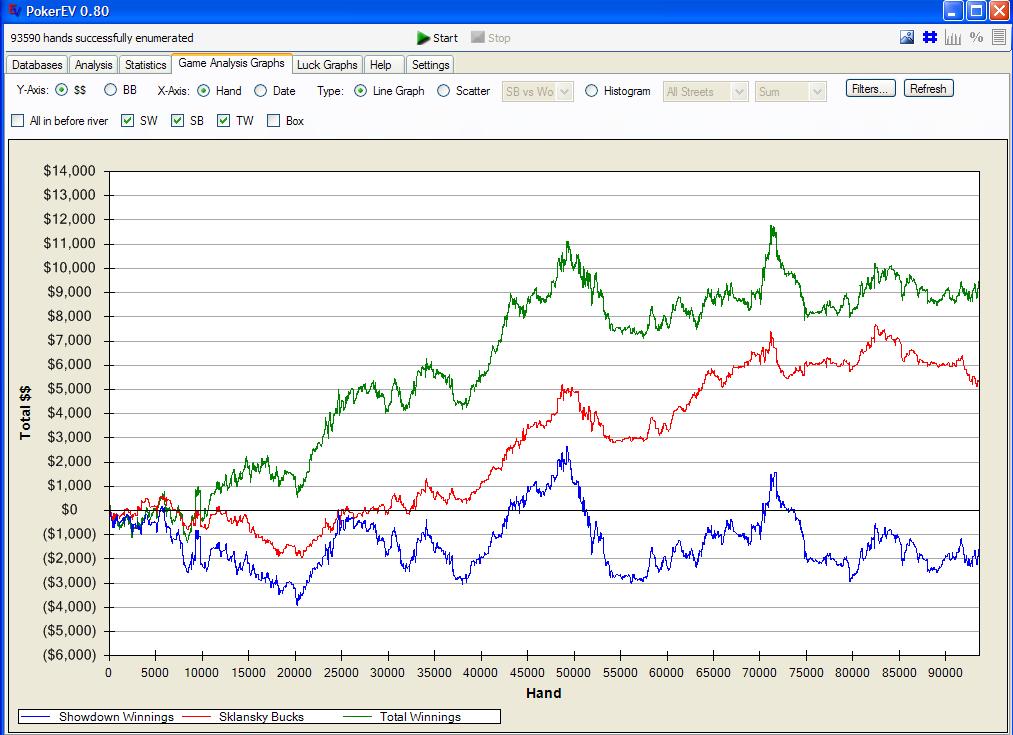Screen dimensions: 1013x735
Task: Click the bar chart histogram icon
Action: [x=952, y=38]
